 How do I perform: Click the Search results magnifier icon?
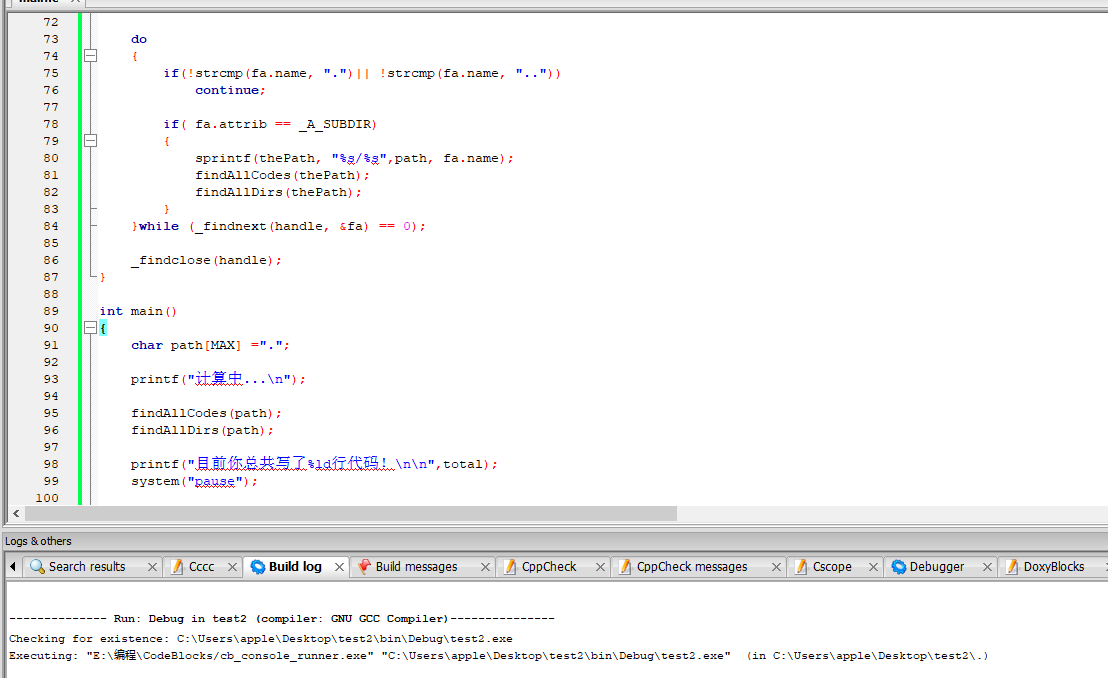pyautogui.click(x=37, y=566)
